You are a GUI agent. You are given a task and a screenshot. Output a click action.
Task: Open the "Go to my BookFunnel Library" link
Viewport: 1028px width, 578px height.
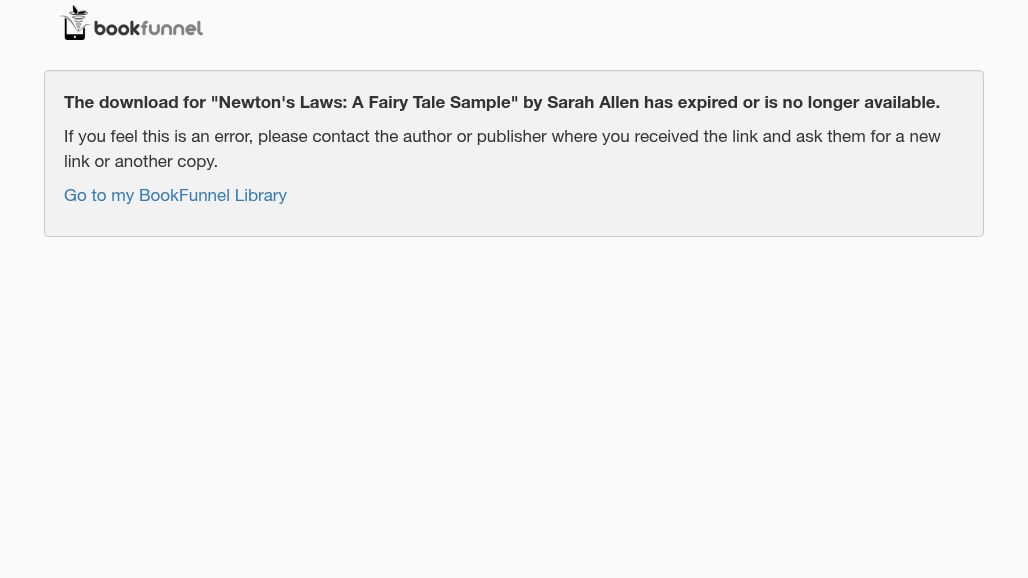tap(175, 195)
